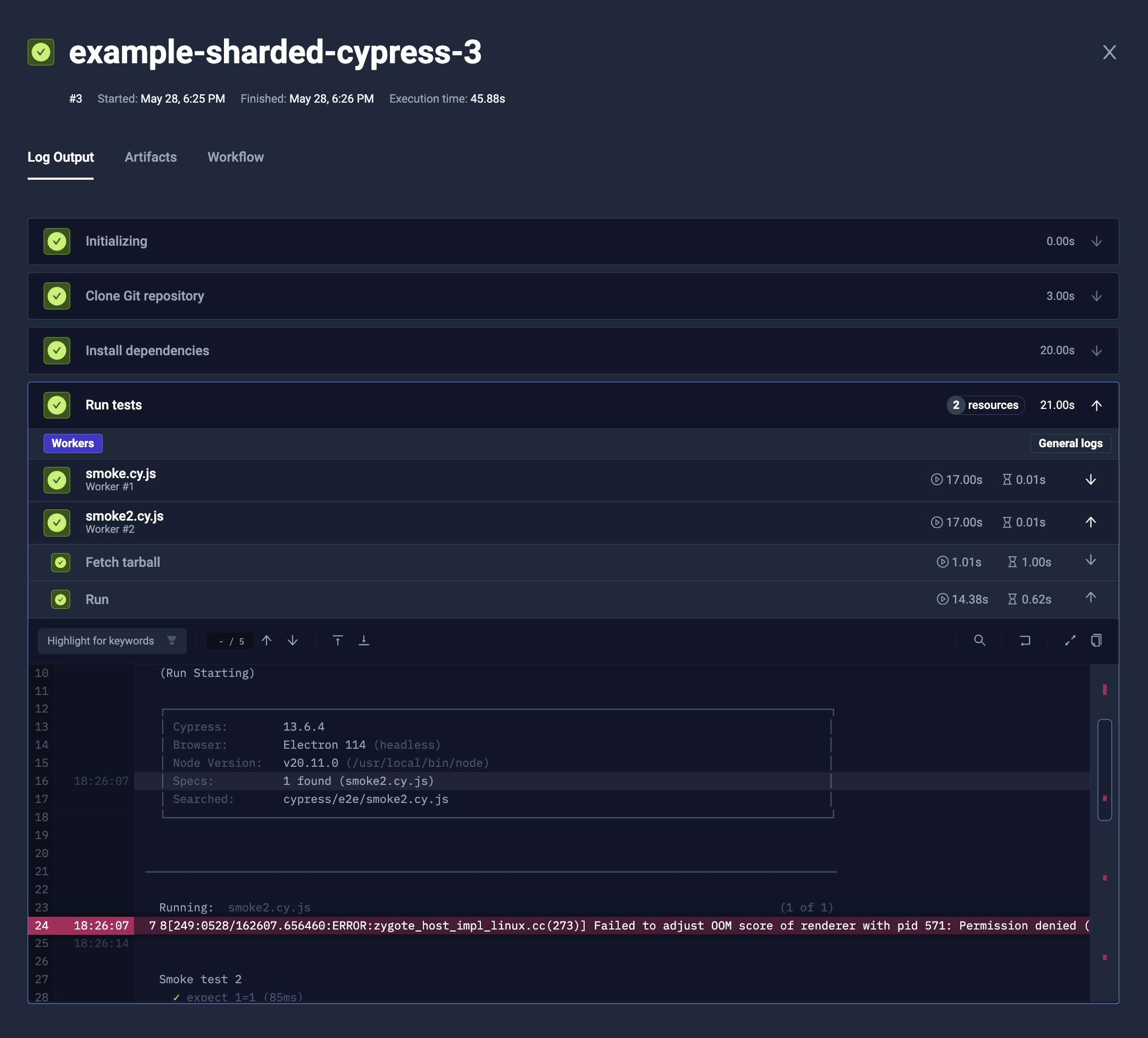Click the scroll to top arrow icon
The height and width of the screenshot is (1038, 1148).
pos(337,640)
